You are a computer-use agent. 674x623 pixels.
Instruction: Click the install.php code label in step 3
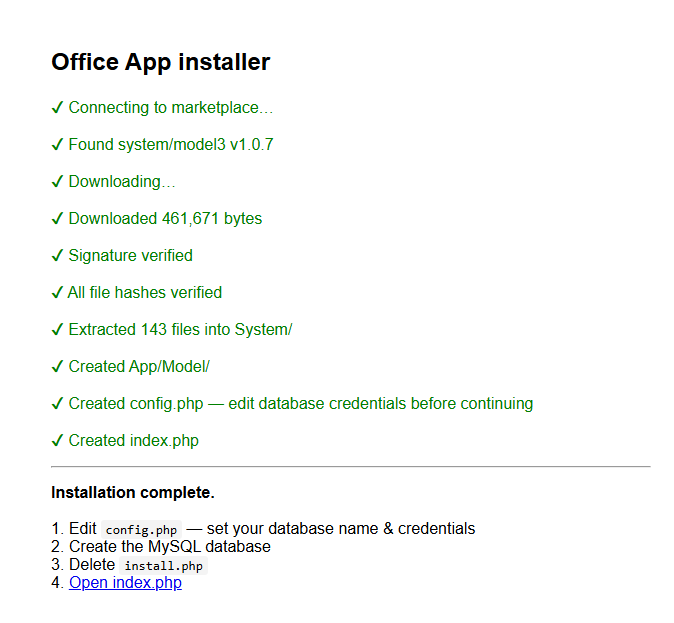(x=163, y=566)
